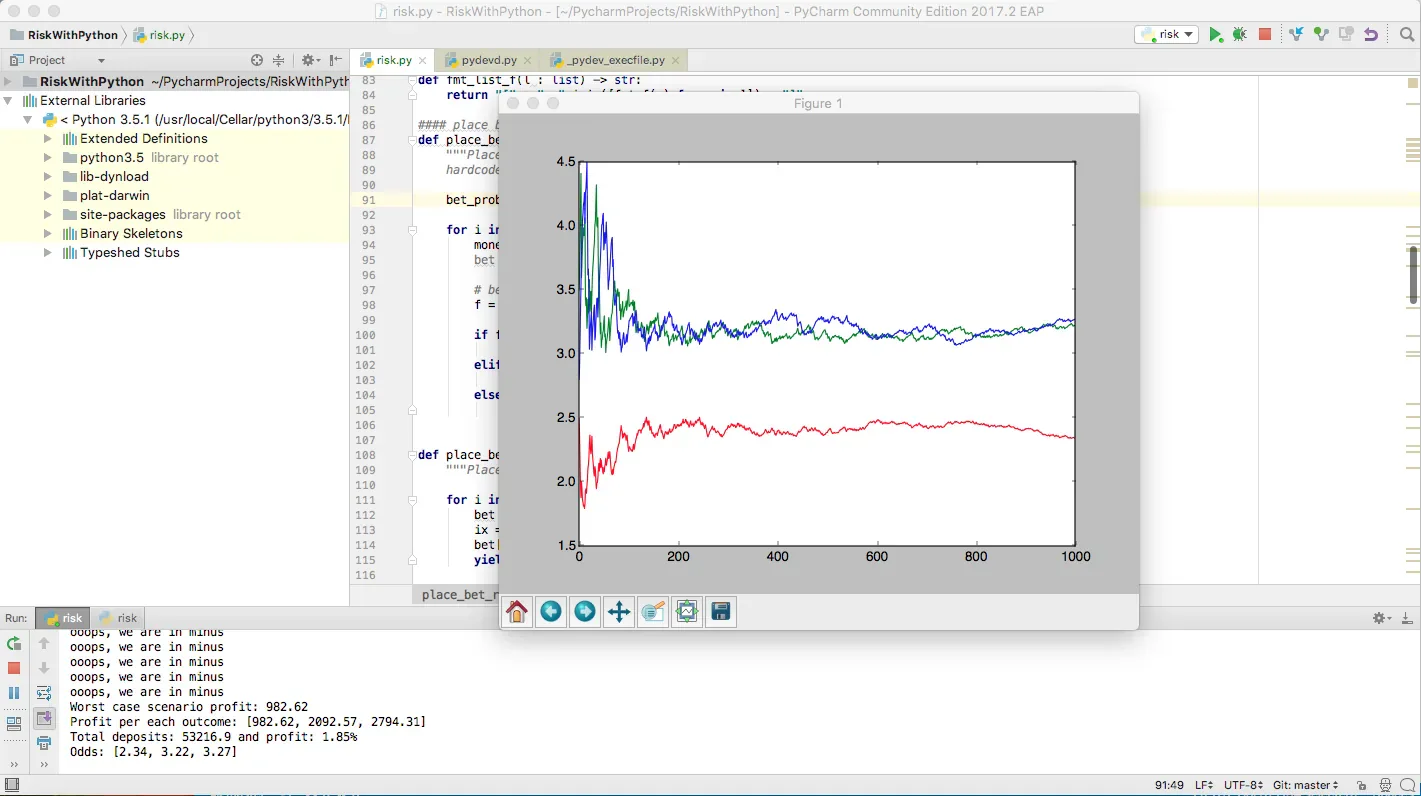Click the editor vertical scrollbar thumb

pos(1414,273)
